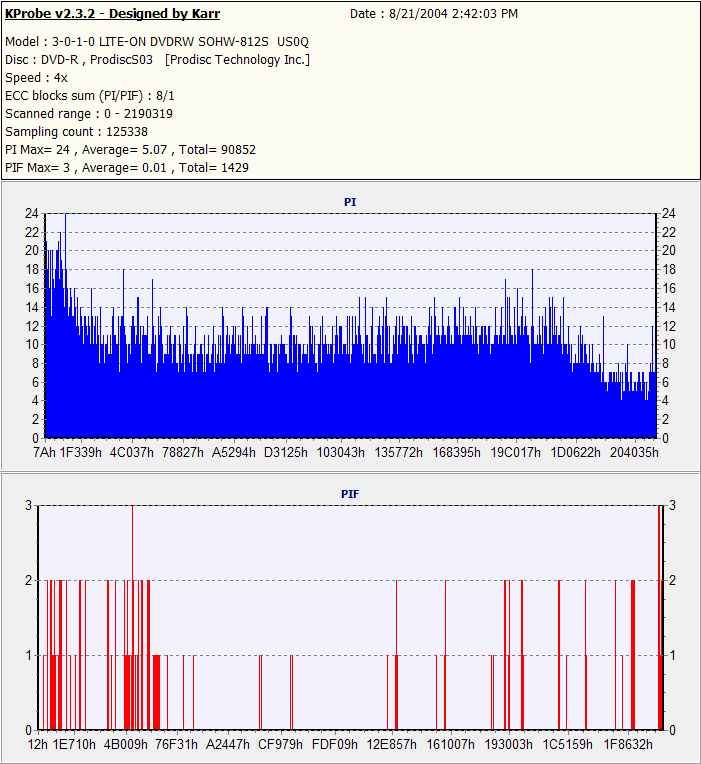701x764 pixels.
Task: Click the Speed : 4x line
Action: (x=37, y=78)
